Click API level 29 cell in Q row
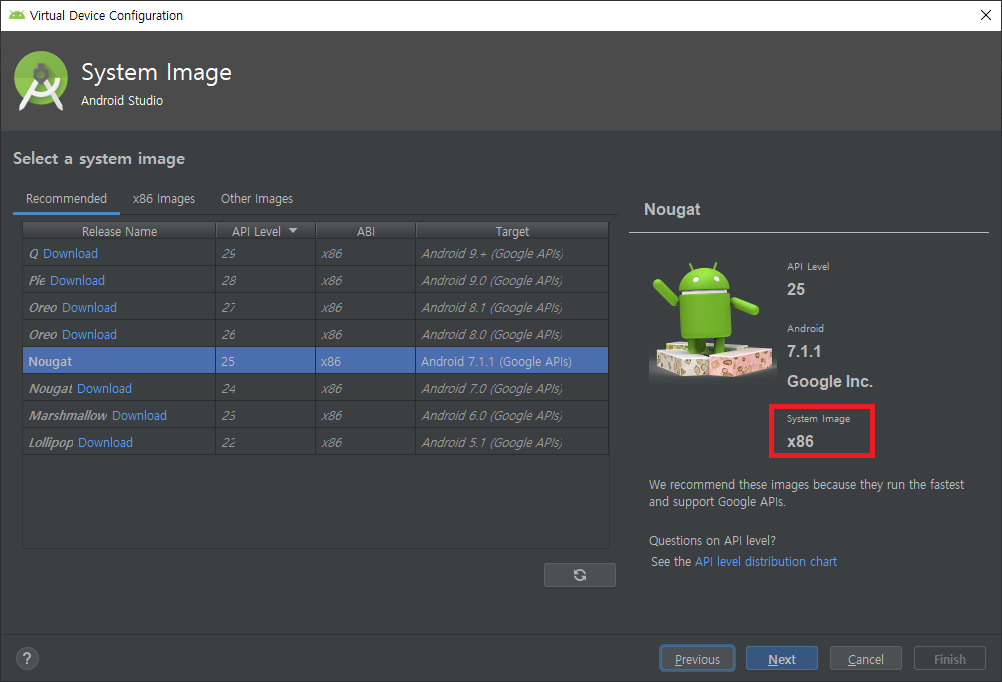1002x682 pixels. click(x=265, y=254)
